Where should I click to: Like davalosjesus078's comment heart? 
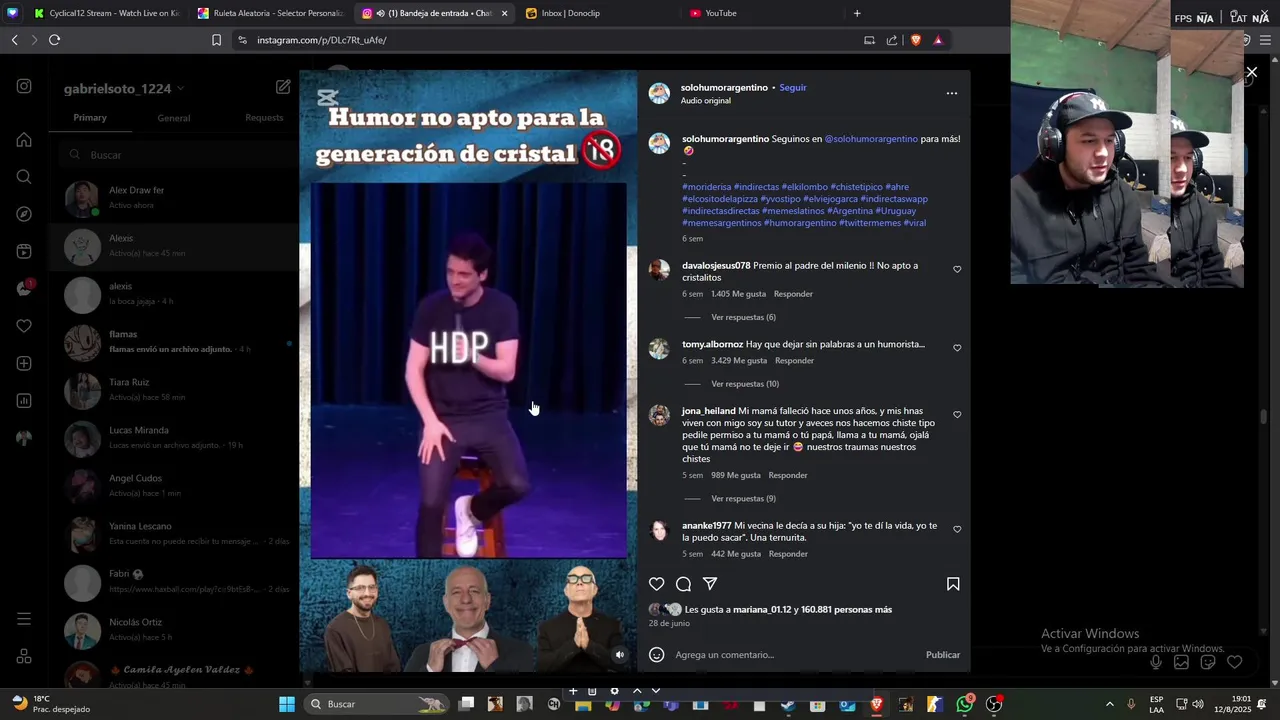coord(957,269)
